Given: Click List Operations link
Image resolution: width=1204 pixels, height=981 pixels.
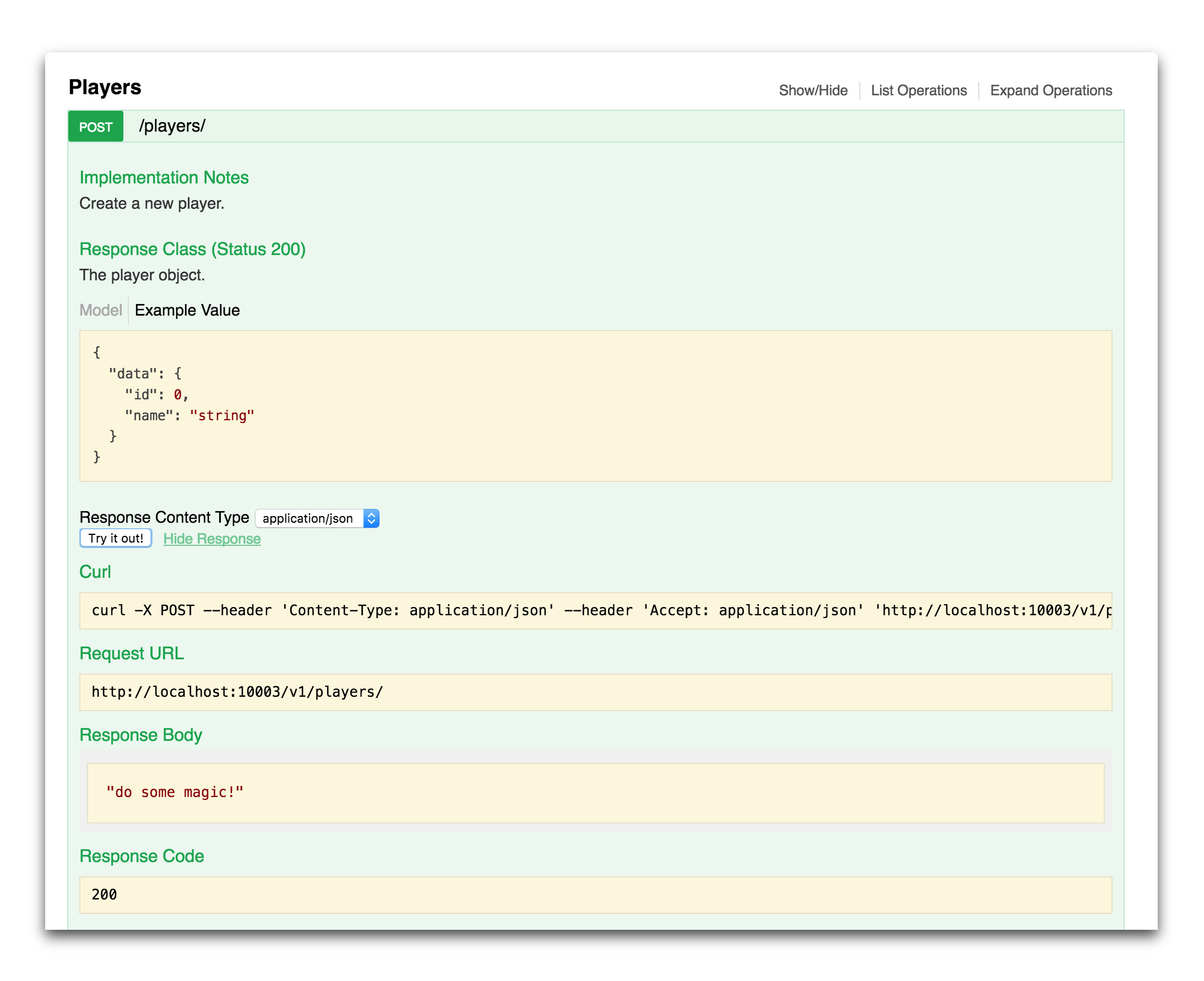Looking at the screenshot, I should pos(918,90).
